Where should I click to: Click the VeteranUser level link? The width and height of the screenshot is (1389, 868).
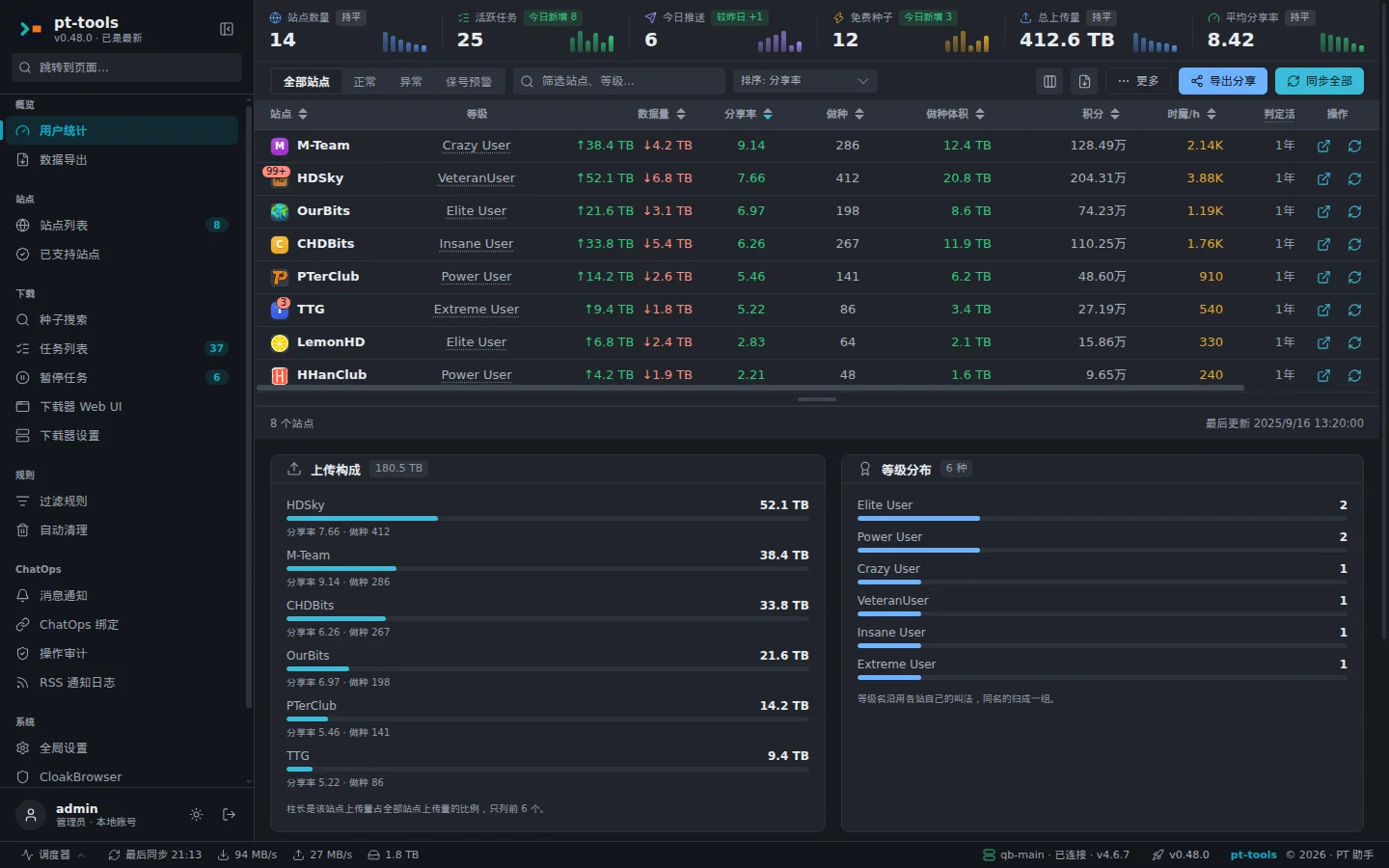tap(477, 178)
